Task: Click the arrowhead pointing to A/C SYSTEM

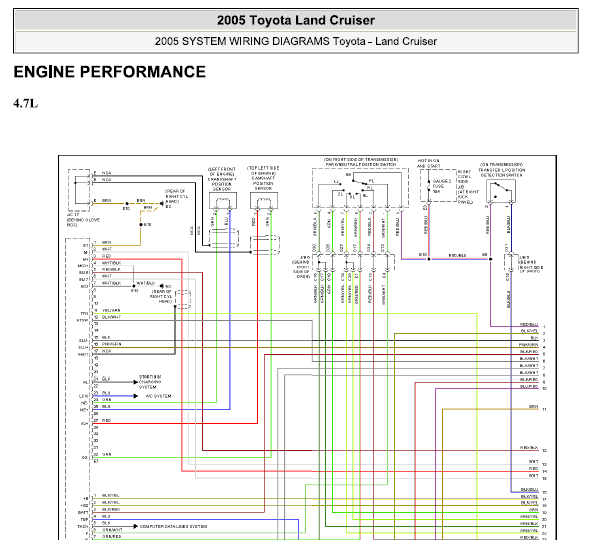Action: (136, 396)
